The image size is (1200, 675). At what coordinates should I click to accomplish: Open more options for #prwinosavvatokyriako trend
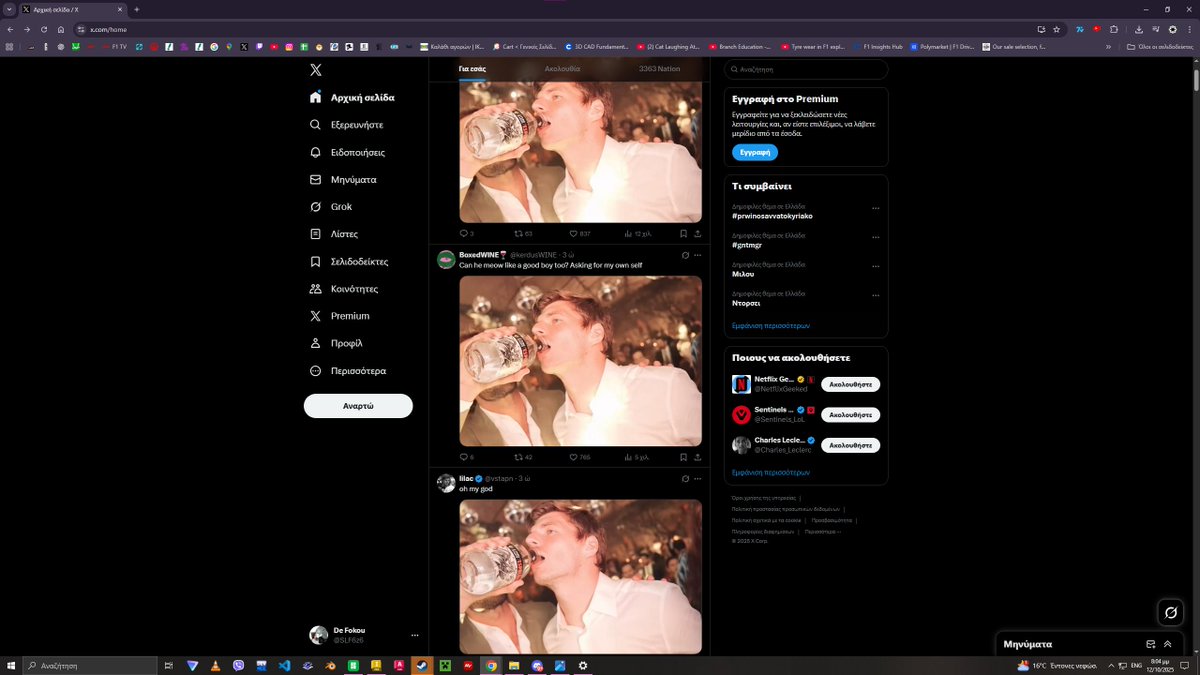pyautogui.click(x=876, y=208)
